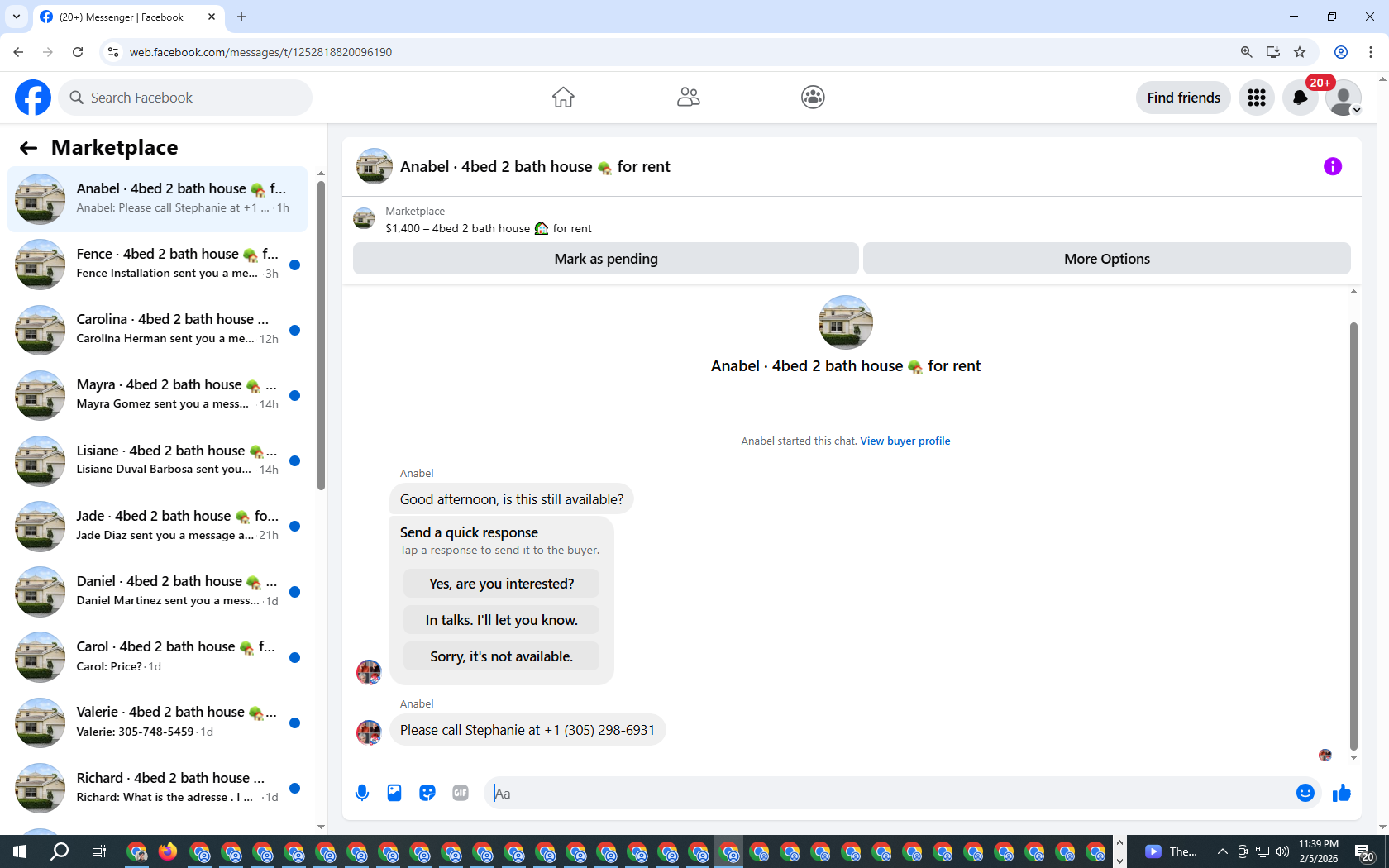Click Find friends button
Image resolution: width=1389 pixels, height=868 pixels.
1183,98
